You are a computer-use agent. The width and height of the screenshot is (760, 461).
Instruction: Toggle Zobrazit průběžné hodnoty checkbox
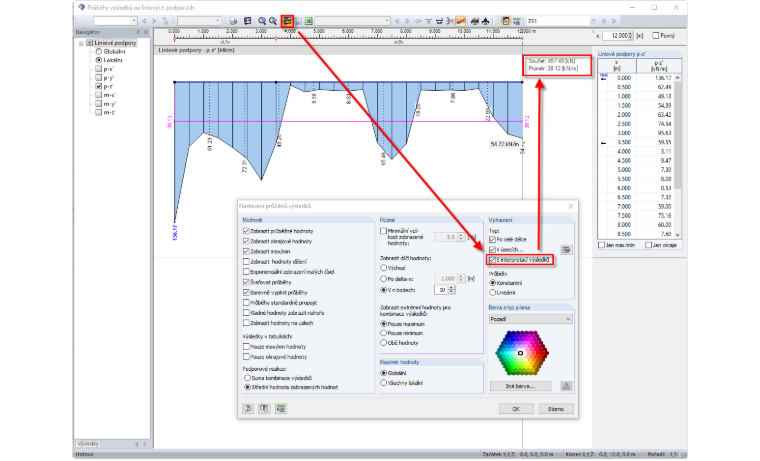(246, 231)
